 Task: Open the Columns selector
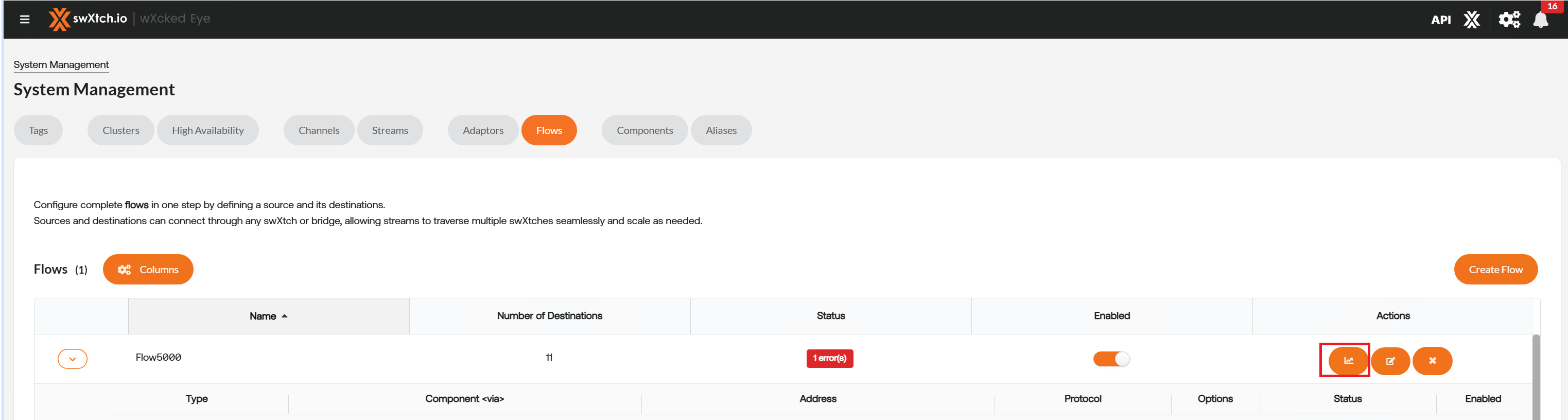coord(148,270)
